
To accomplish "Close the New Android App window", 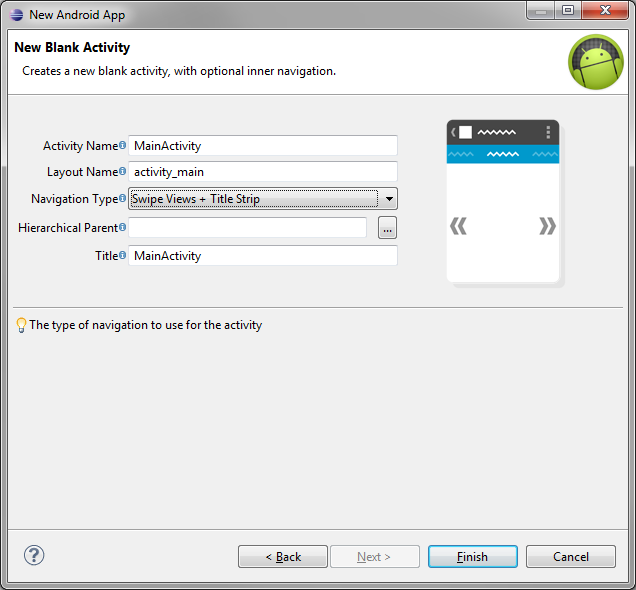I will pyautogui.click(x=605, y=11).
